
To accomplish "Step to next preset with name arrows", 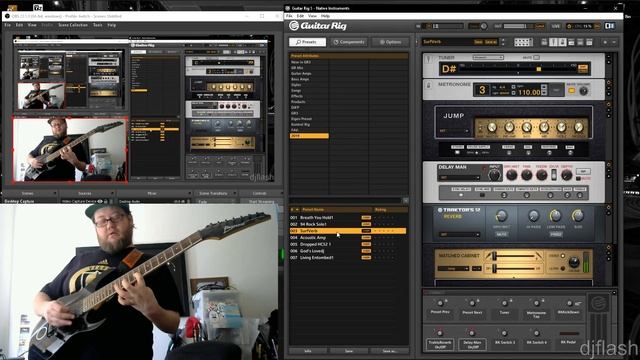I will point(503,44).
